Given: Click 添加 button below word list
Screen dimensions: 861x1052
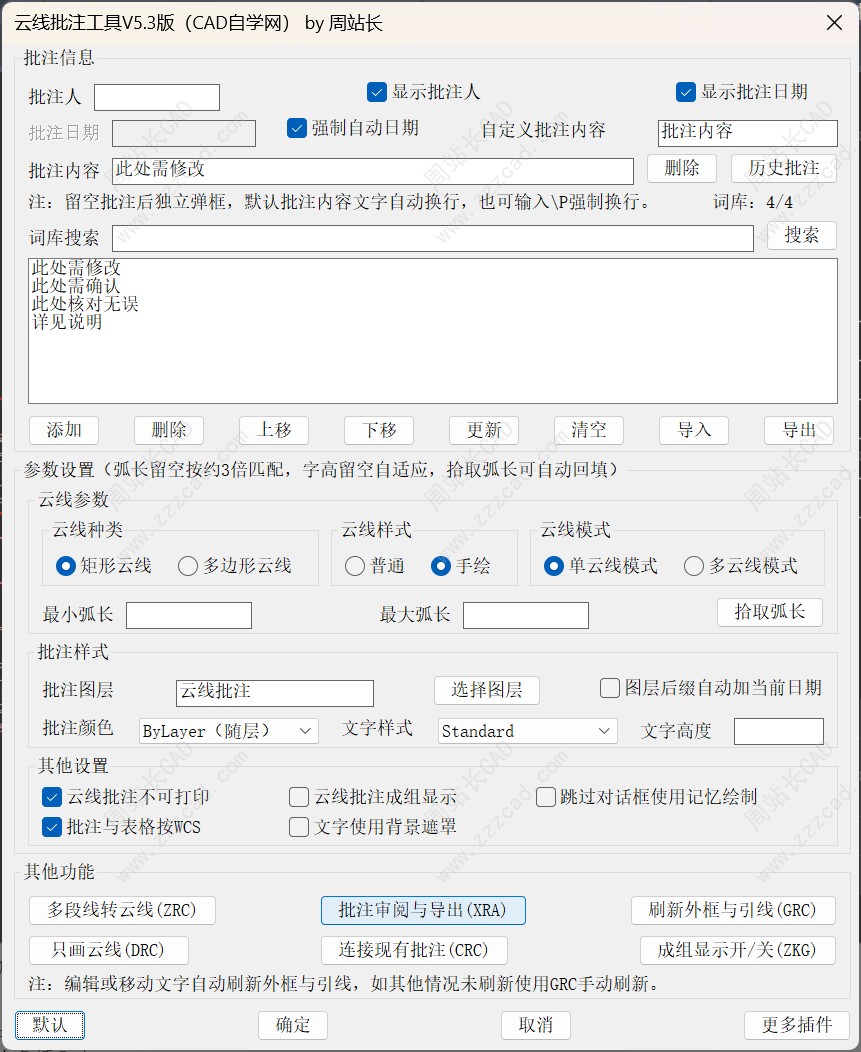Looking at the screenshot, I should pyautogui.click(x=64, y=430).
